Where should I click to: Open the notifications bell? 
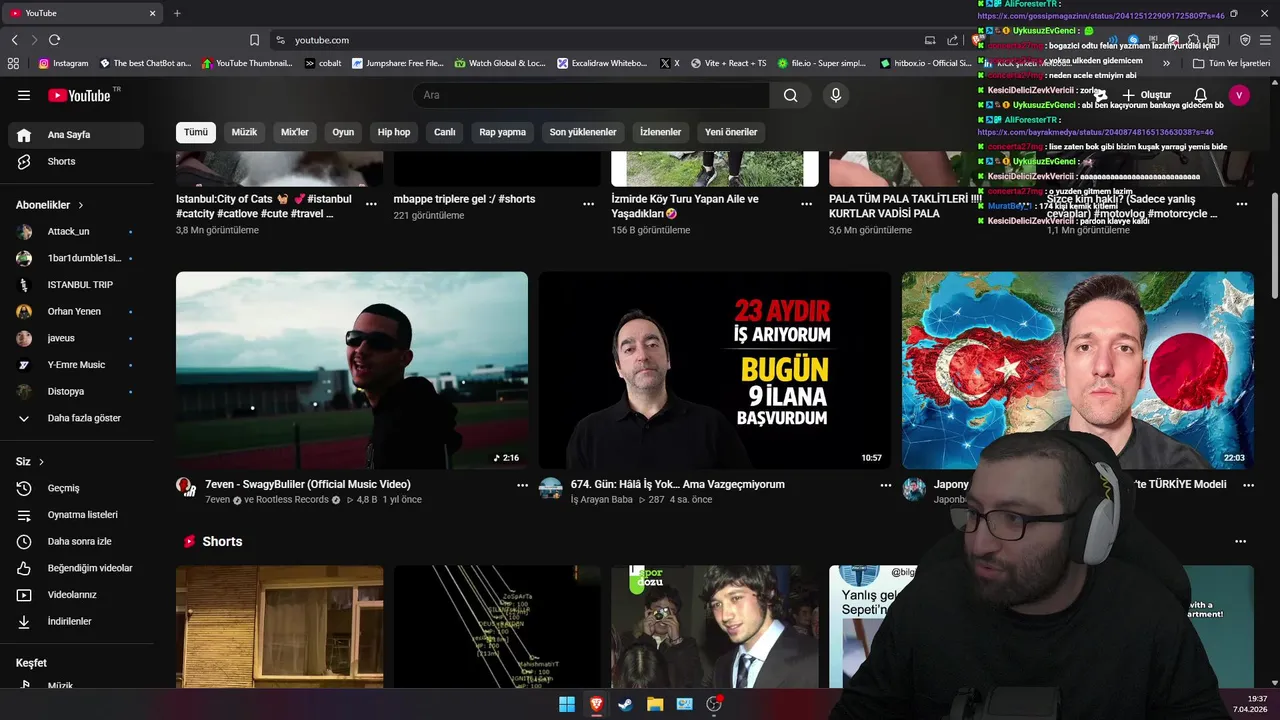point(1200,95)
